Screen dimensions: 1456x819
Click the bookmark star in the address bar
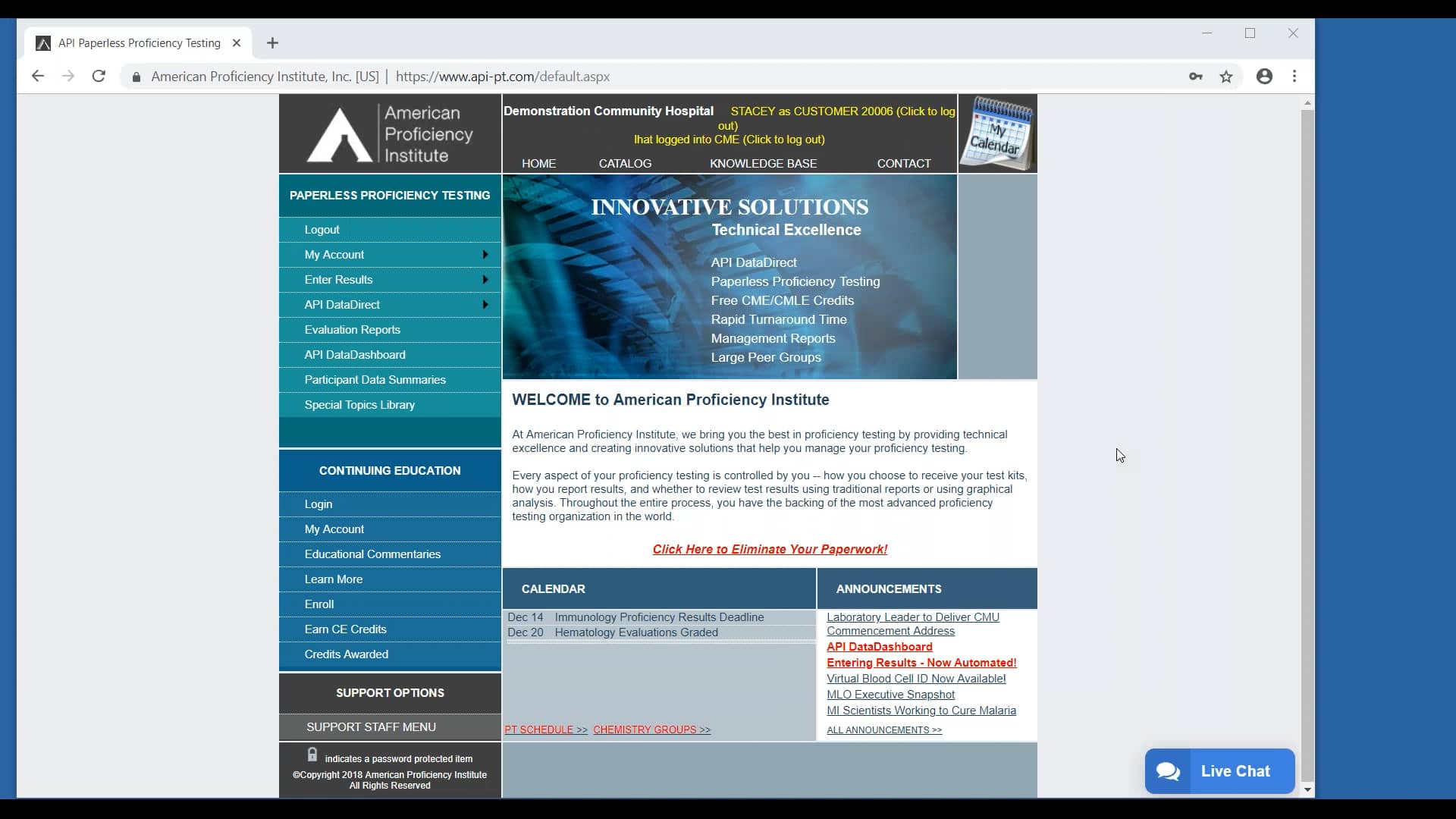pyautogui.click(x=1225, y=77)
